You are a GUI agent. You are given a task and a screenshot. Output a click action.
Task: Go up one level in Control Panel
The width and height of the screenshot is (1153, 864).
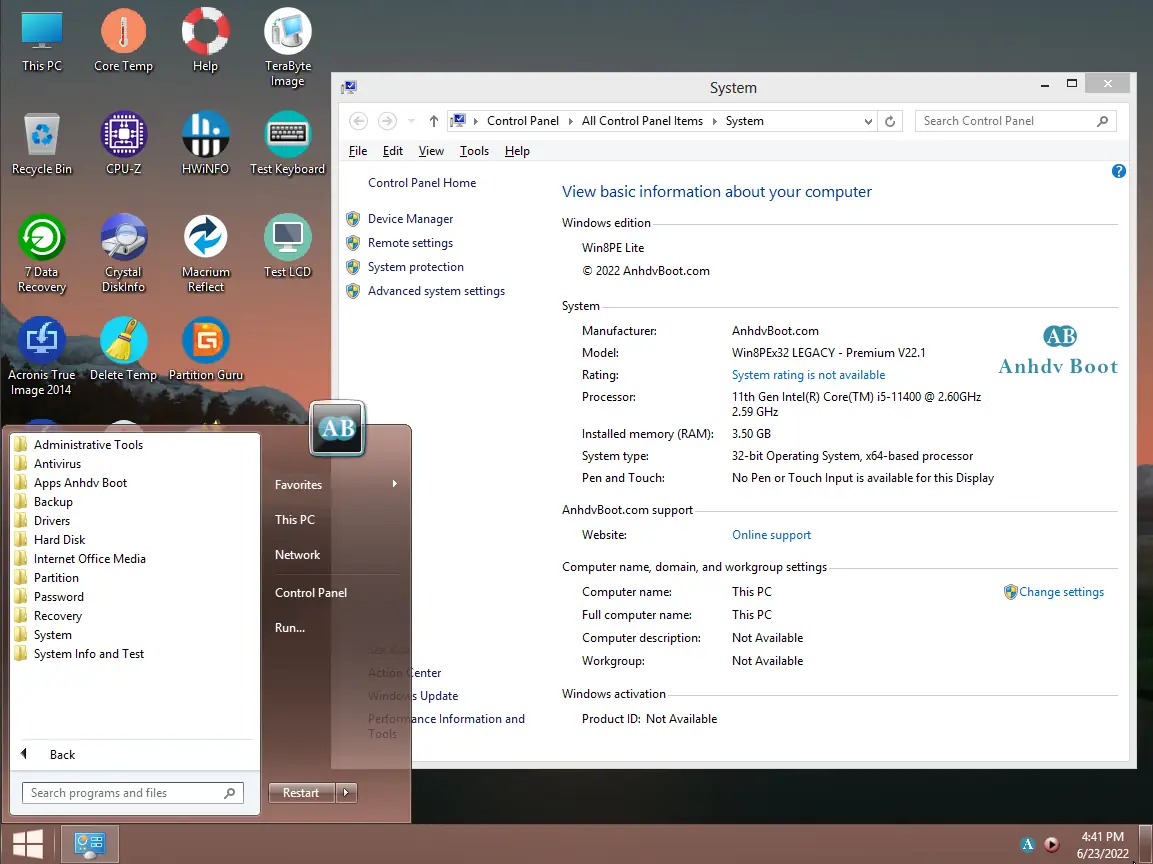pos(434,121)
